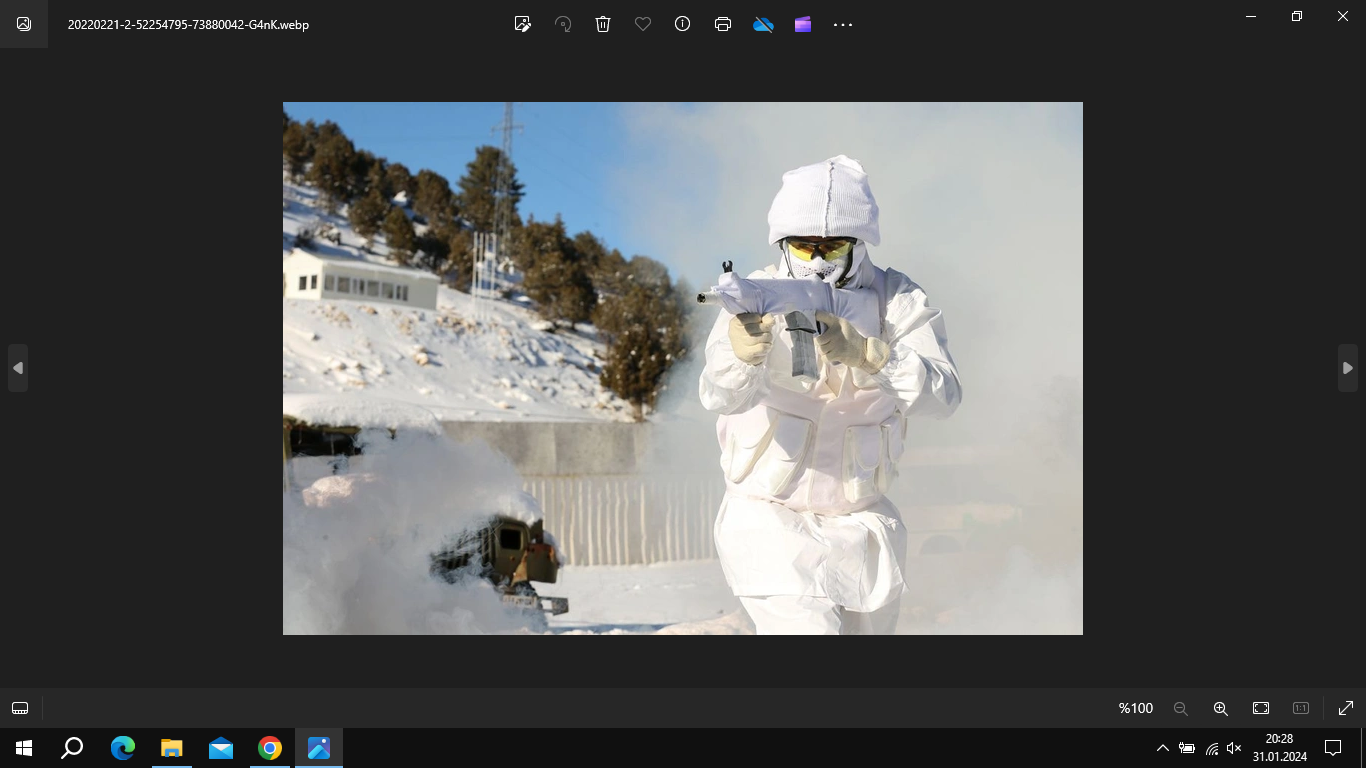Go to the previous photo
This screenshot has height=768, width=1366.
click(x=17, y=368)
